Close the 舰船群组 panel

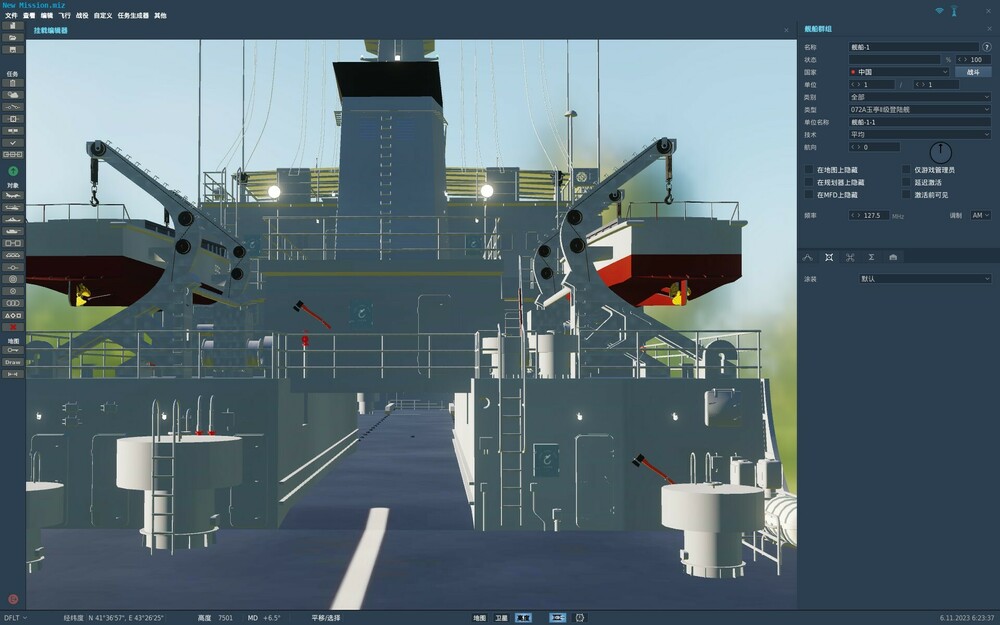990,29
